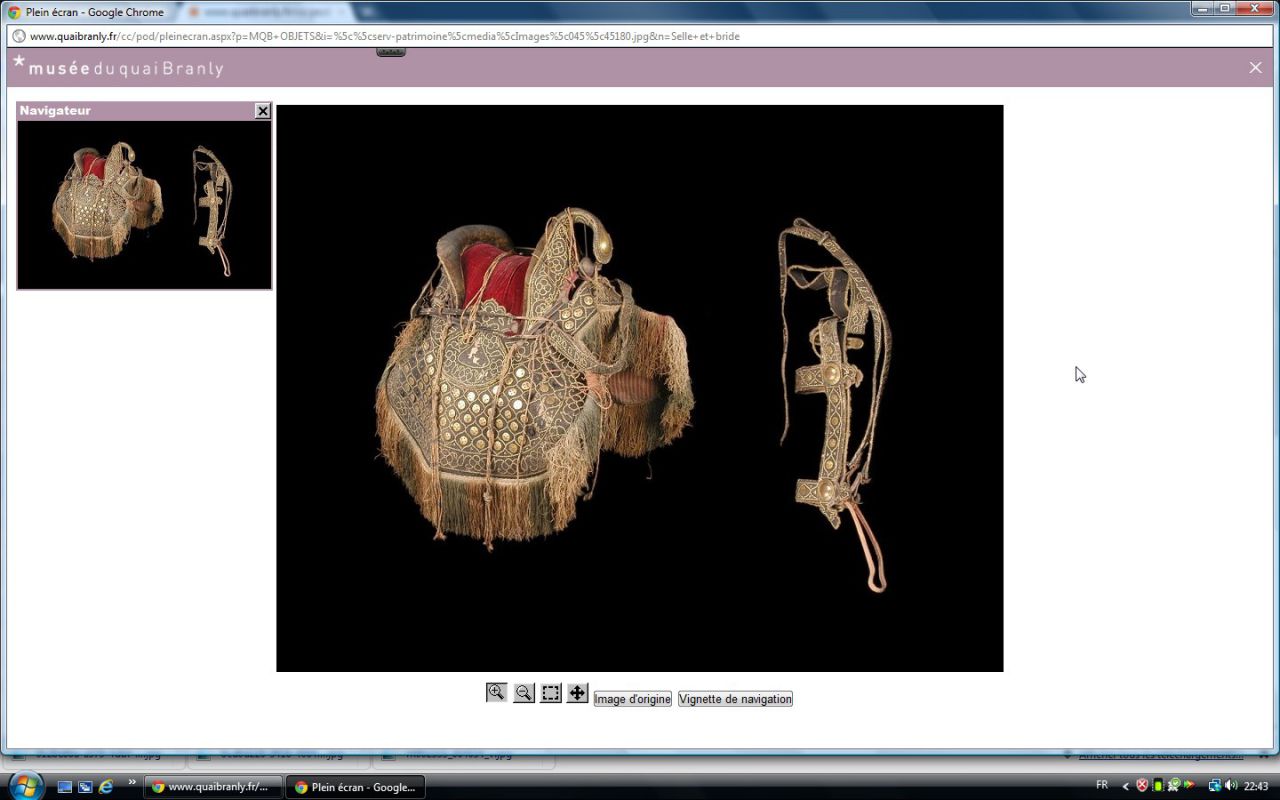This screenshot has width=1280, height=800.
Task: Launch Internet Explorer from quick launch
Action: 106,787
